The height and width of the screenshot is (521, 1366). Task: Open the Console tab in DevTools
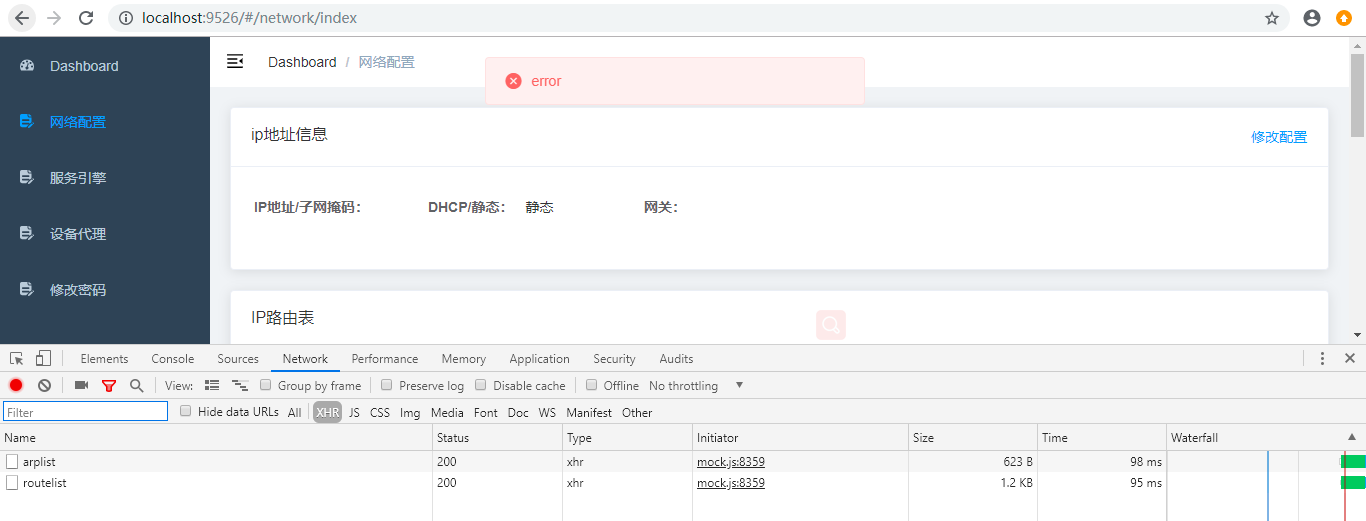click(x=173, y=359)
